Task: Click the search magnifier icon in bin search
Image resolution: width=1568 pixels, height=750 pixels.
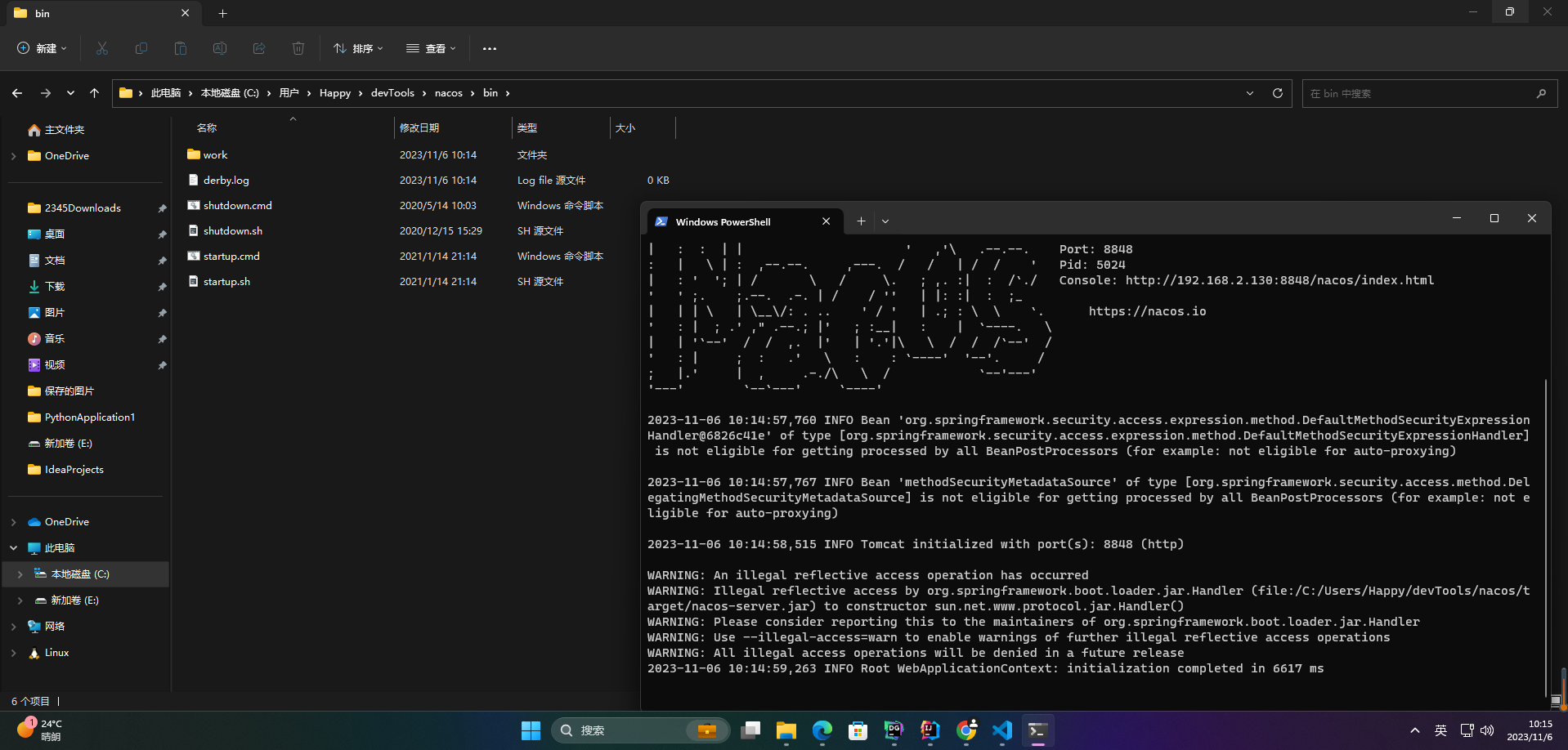Action: click(x=1541, y=93)
